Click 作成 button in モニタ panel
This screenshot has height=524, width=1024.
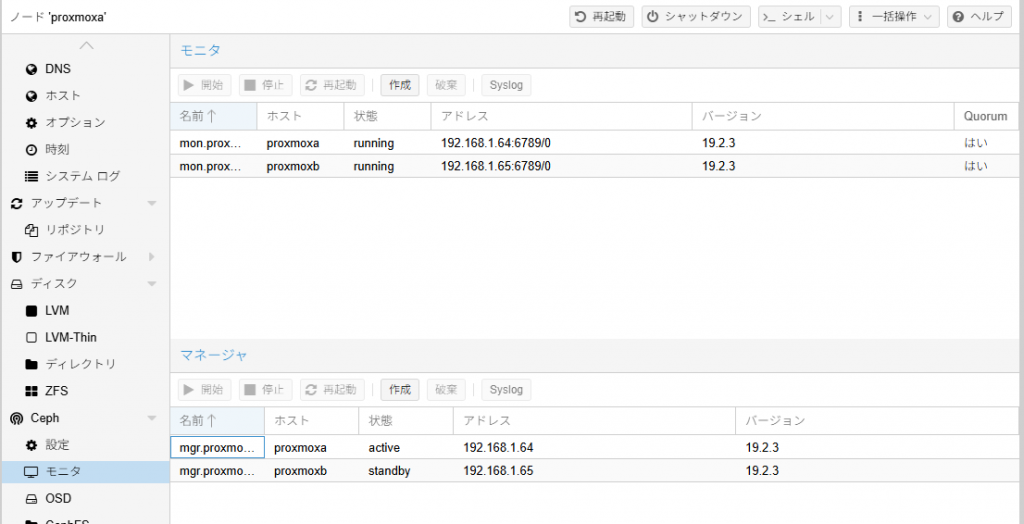[399, 85]
